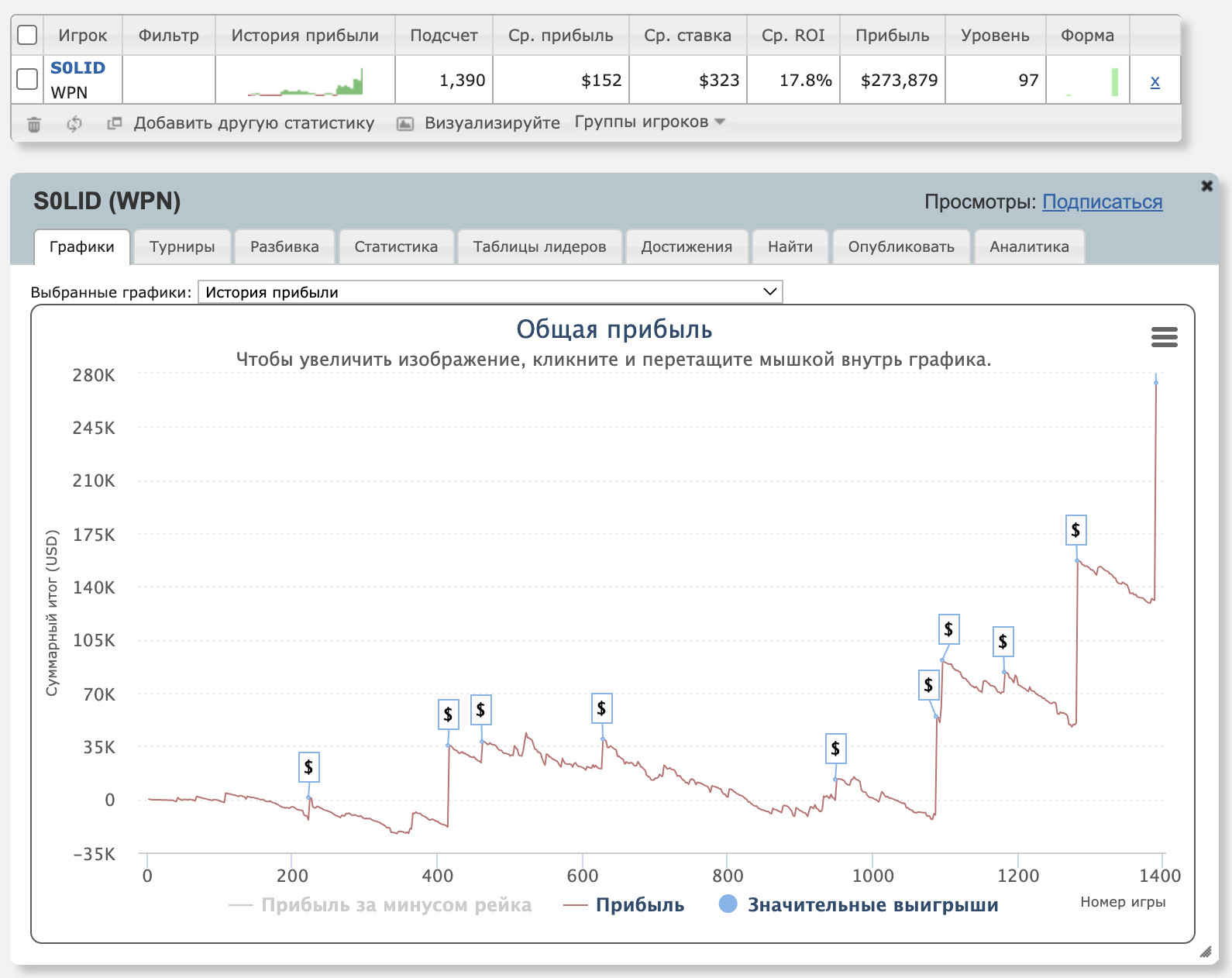Remove the player row with x link
Screen dimensions: 1232x978
[1155, 81]
